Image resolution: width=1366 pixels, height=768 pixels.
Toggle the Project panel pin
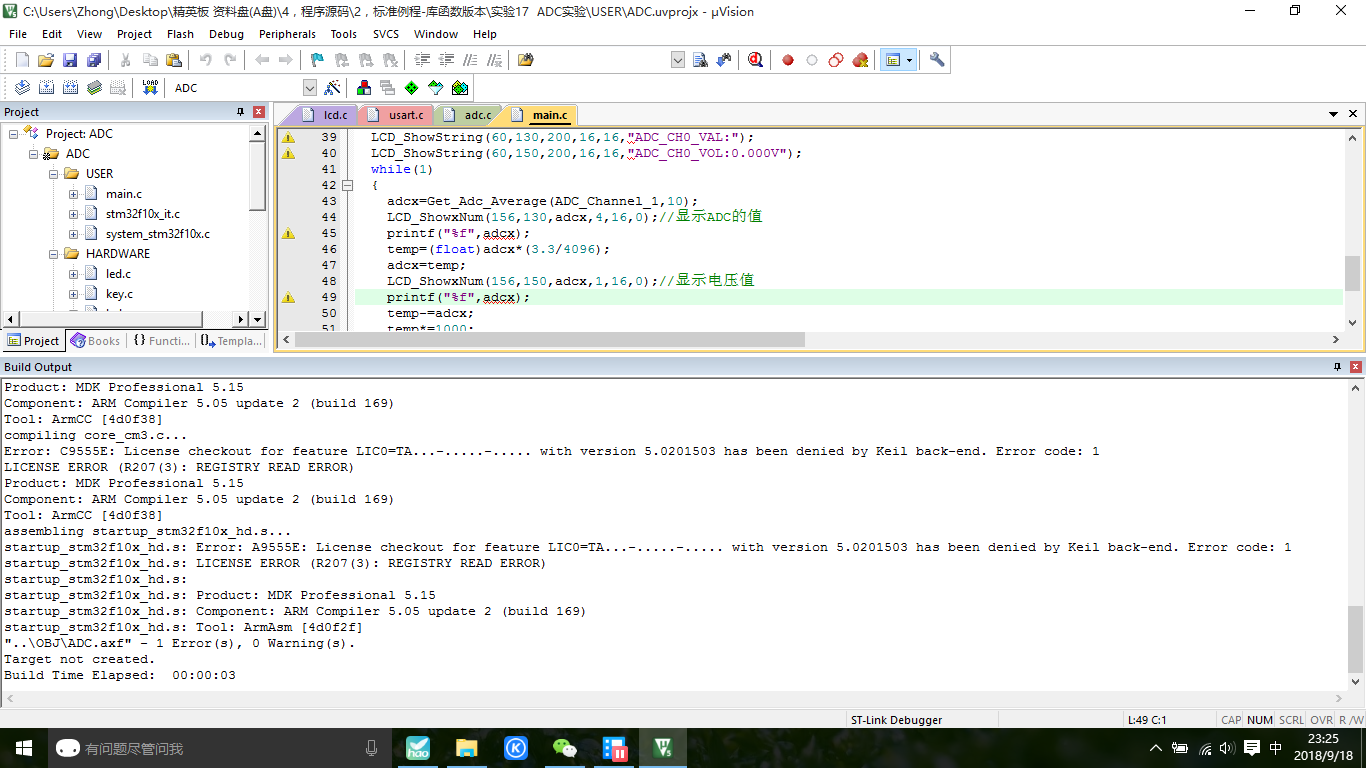pyautogui.click(x=240, y=112)
